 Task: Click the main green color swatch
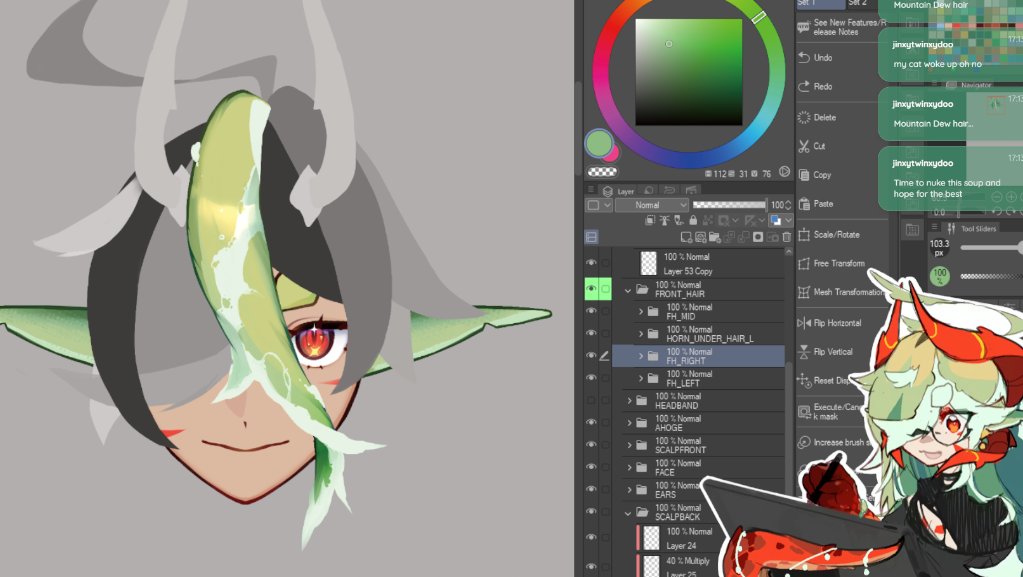598,143
